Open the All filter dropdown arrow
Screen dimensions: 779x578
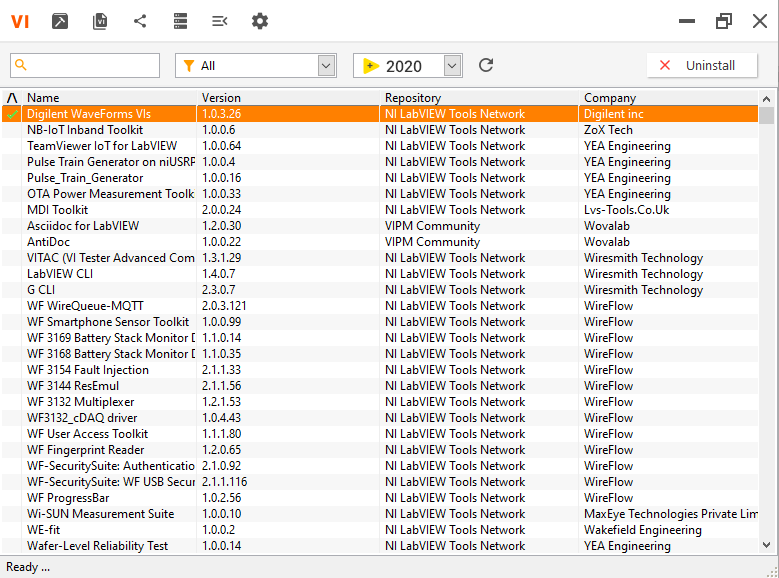(326, 66)
